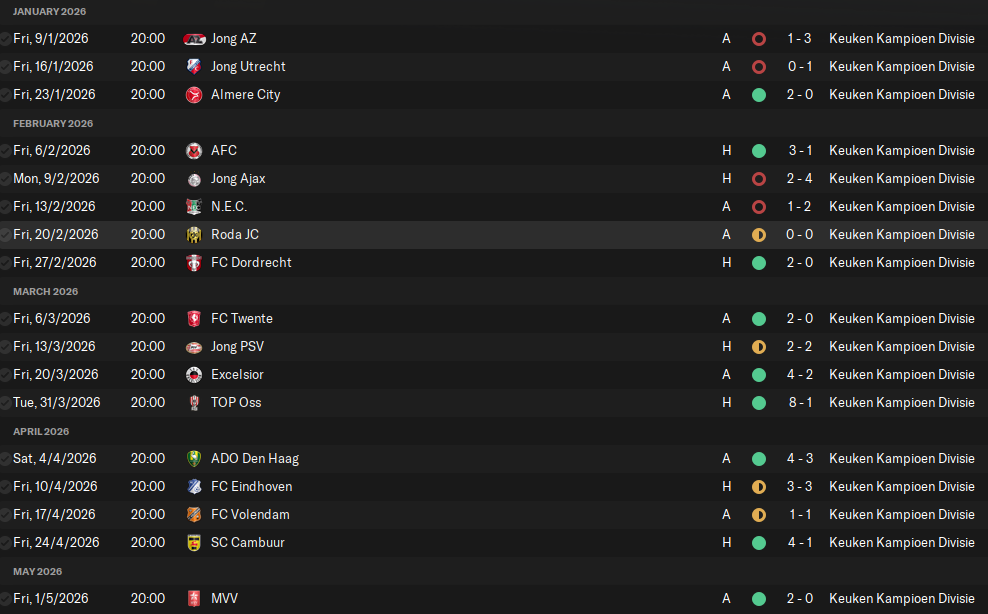Click the Jong PSV club logo
Image resolution: width=988 pixels, height=614 pixels.
[x=194, y=347]
